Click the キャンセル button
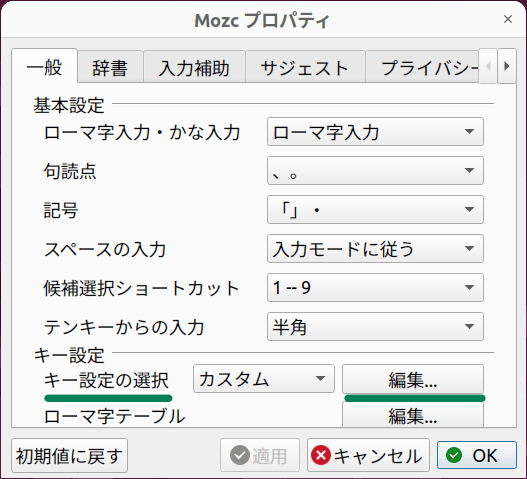Image resolution: width=527 pixels, height=479 pixels. click(368, 455)
